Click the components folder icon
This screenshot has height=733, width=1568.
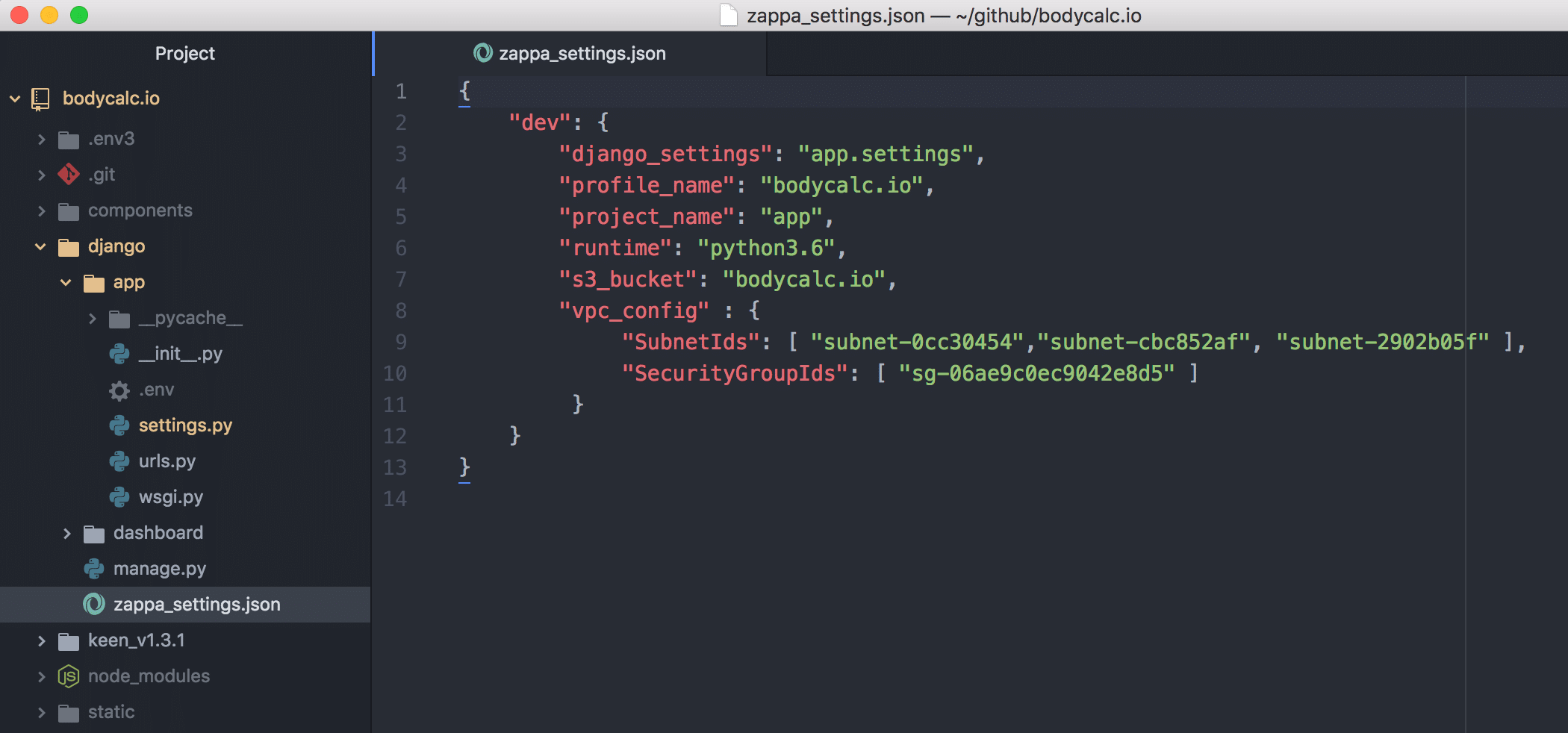(69, 211)
